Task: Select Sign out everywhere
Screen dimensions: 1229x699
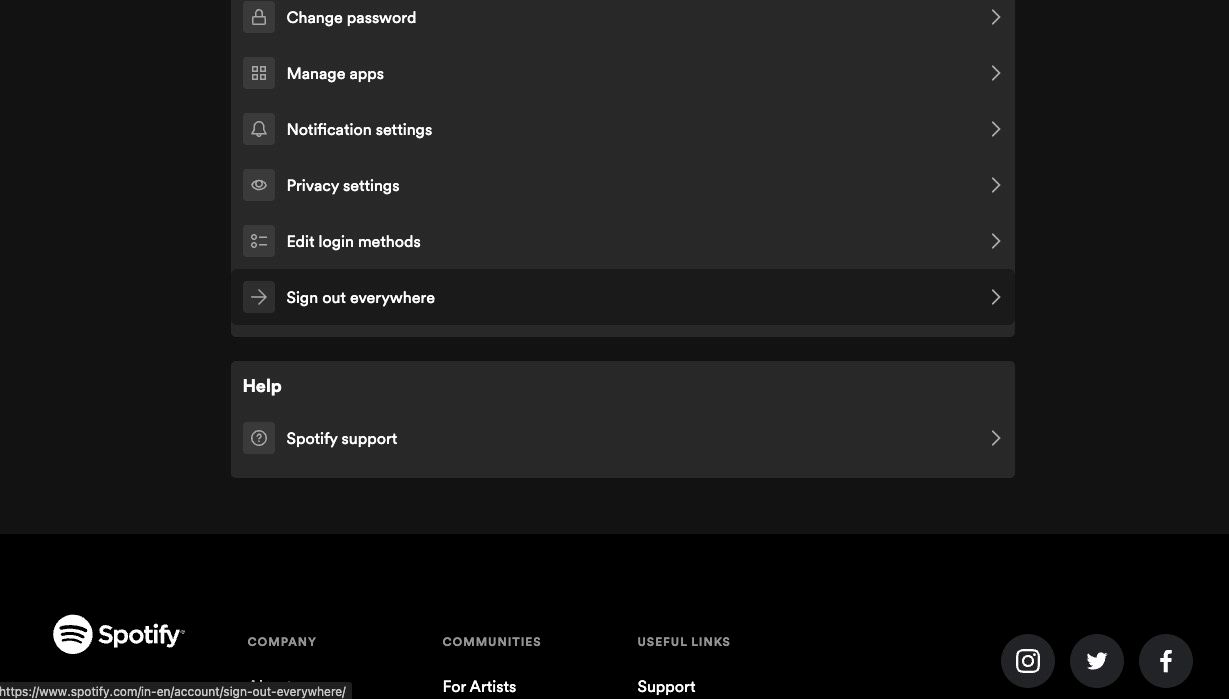Action: coord(360,297)
